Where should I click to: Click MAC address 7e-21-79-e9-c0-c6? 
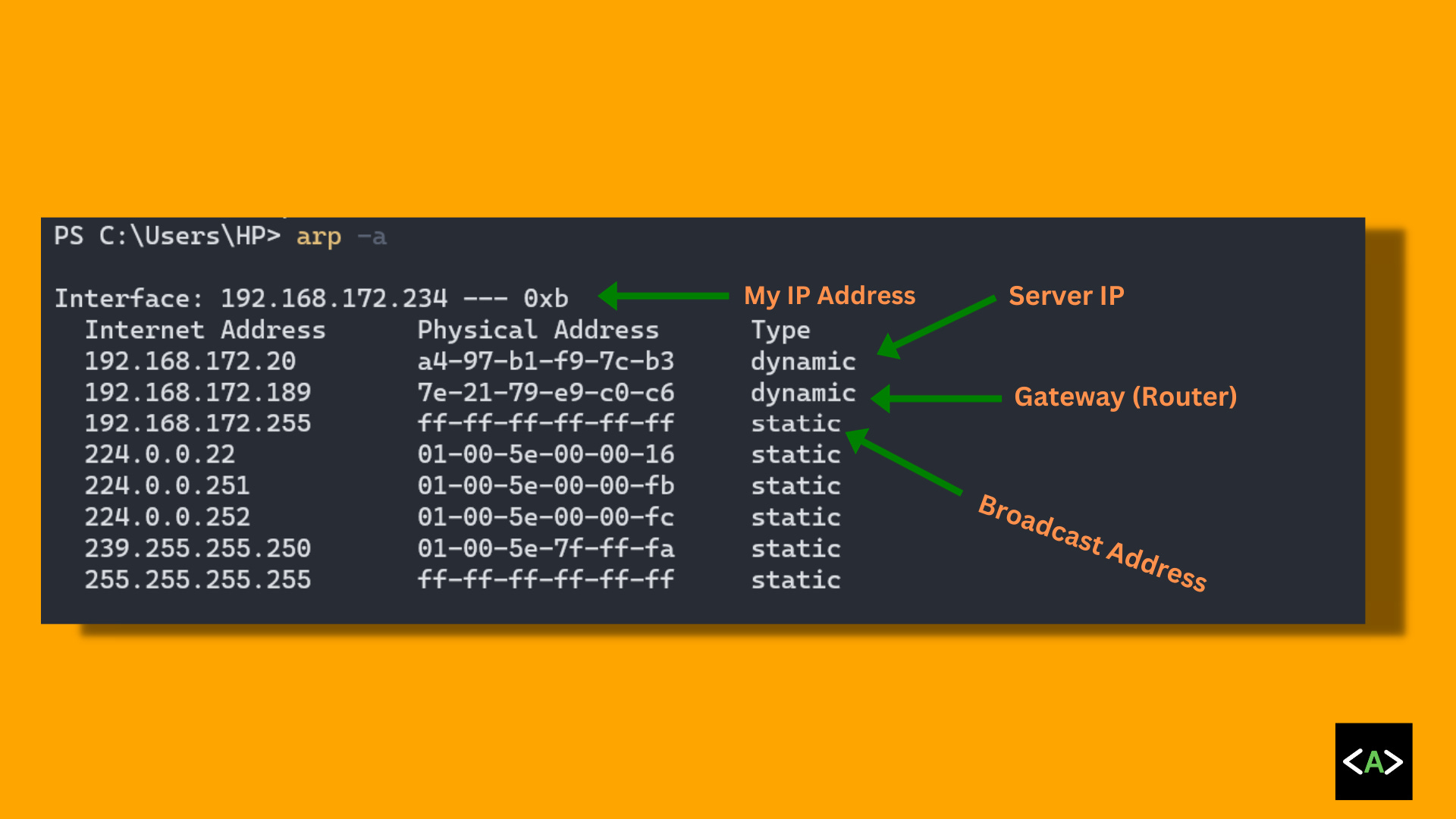point(545,392)
